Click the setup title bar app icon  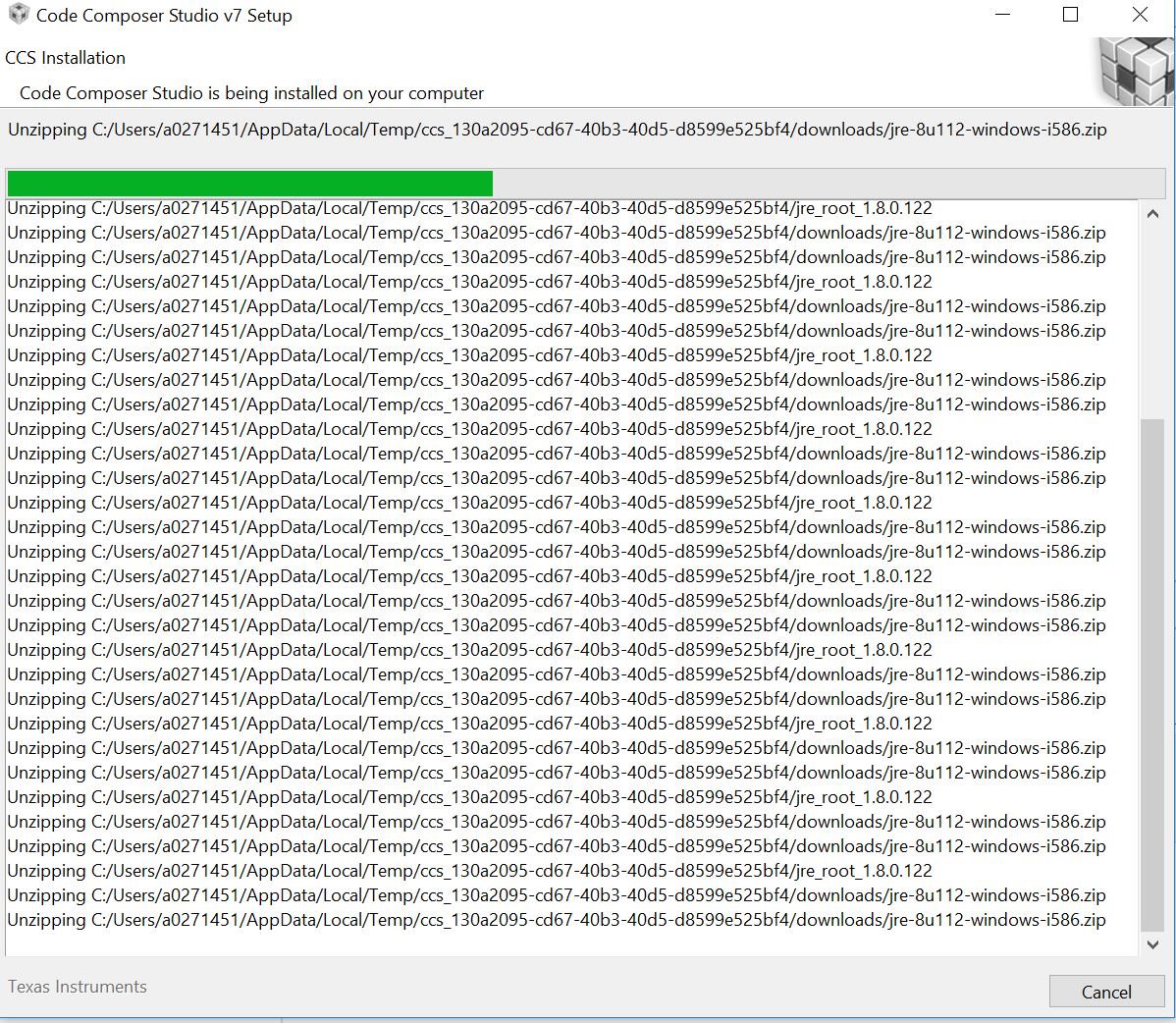pyautogui.click(x=18, y=15)
